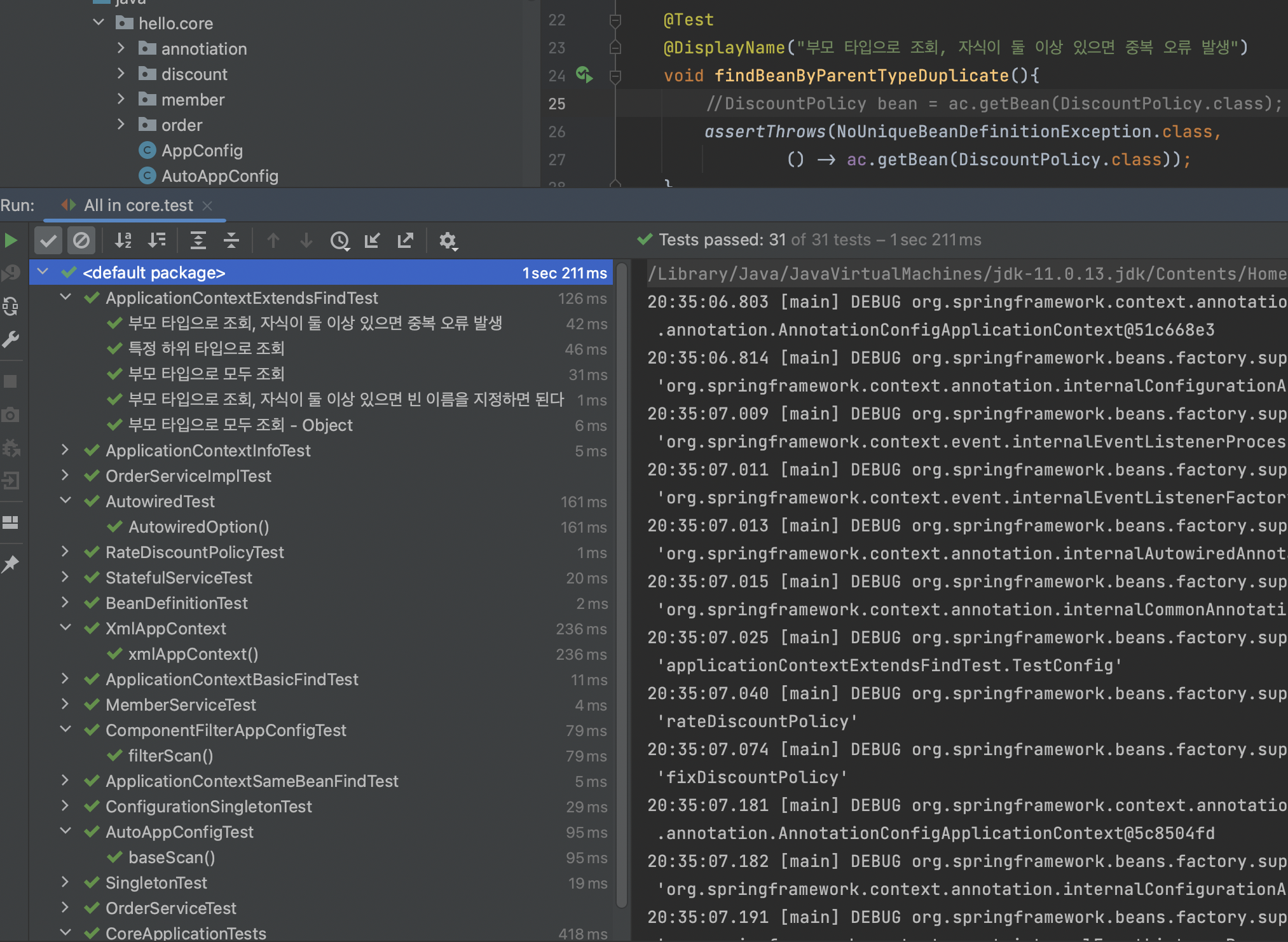Image resolution: width=1288 pixels, height=942 pixels.
Task: Click run test gutter icon at line 24
Action: (584, 75)
